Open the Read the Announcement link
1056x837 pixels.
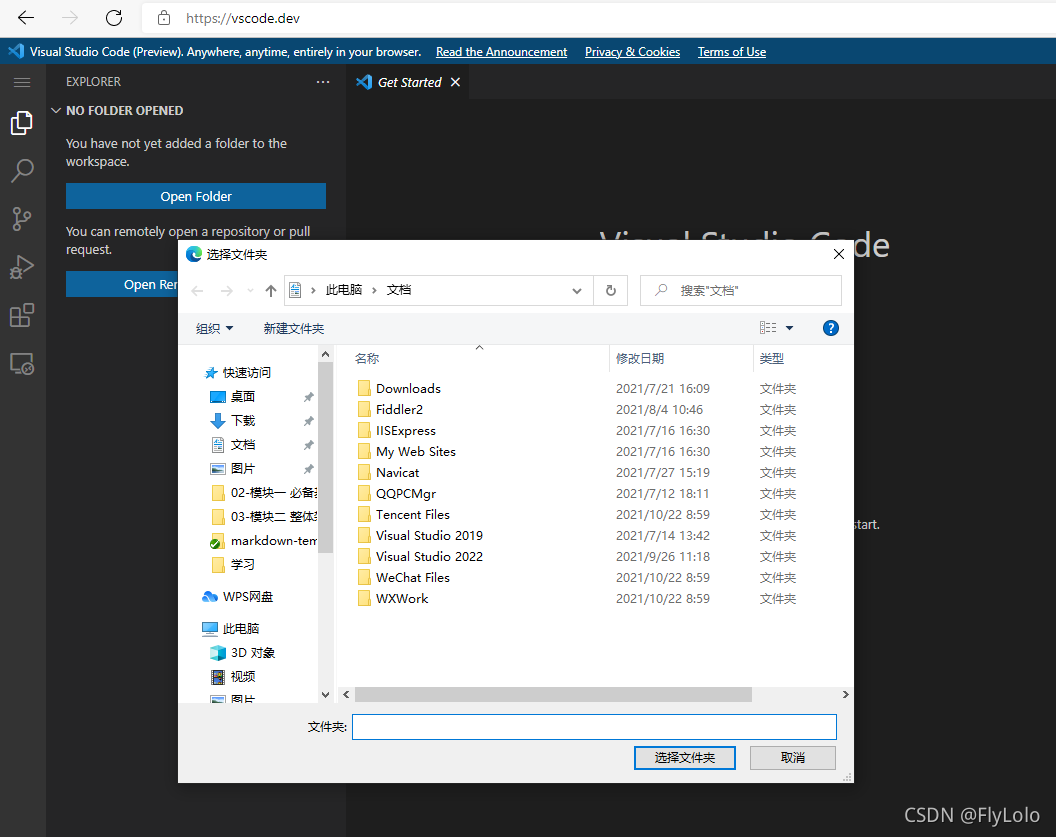[x=501, y=52]
